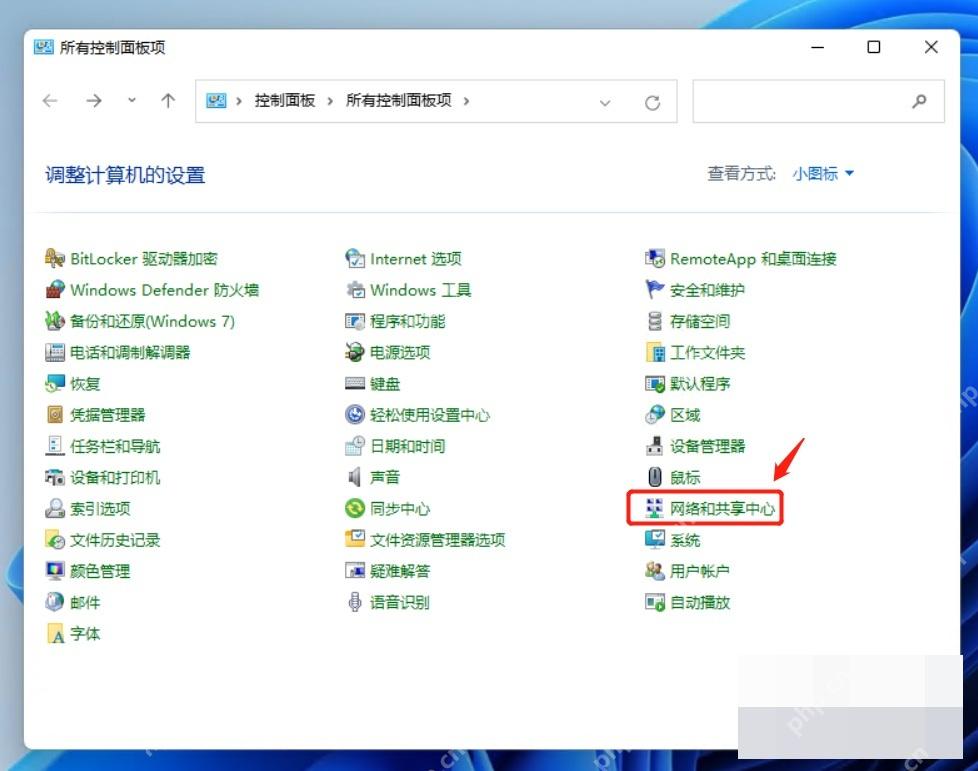This screenshot has width=978, height=771.
Task: Click the RemoteApp 和桌面连接 icon
Action: [x=655, y=258]
